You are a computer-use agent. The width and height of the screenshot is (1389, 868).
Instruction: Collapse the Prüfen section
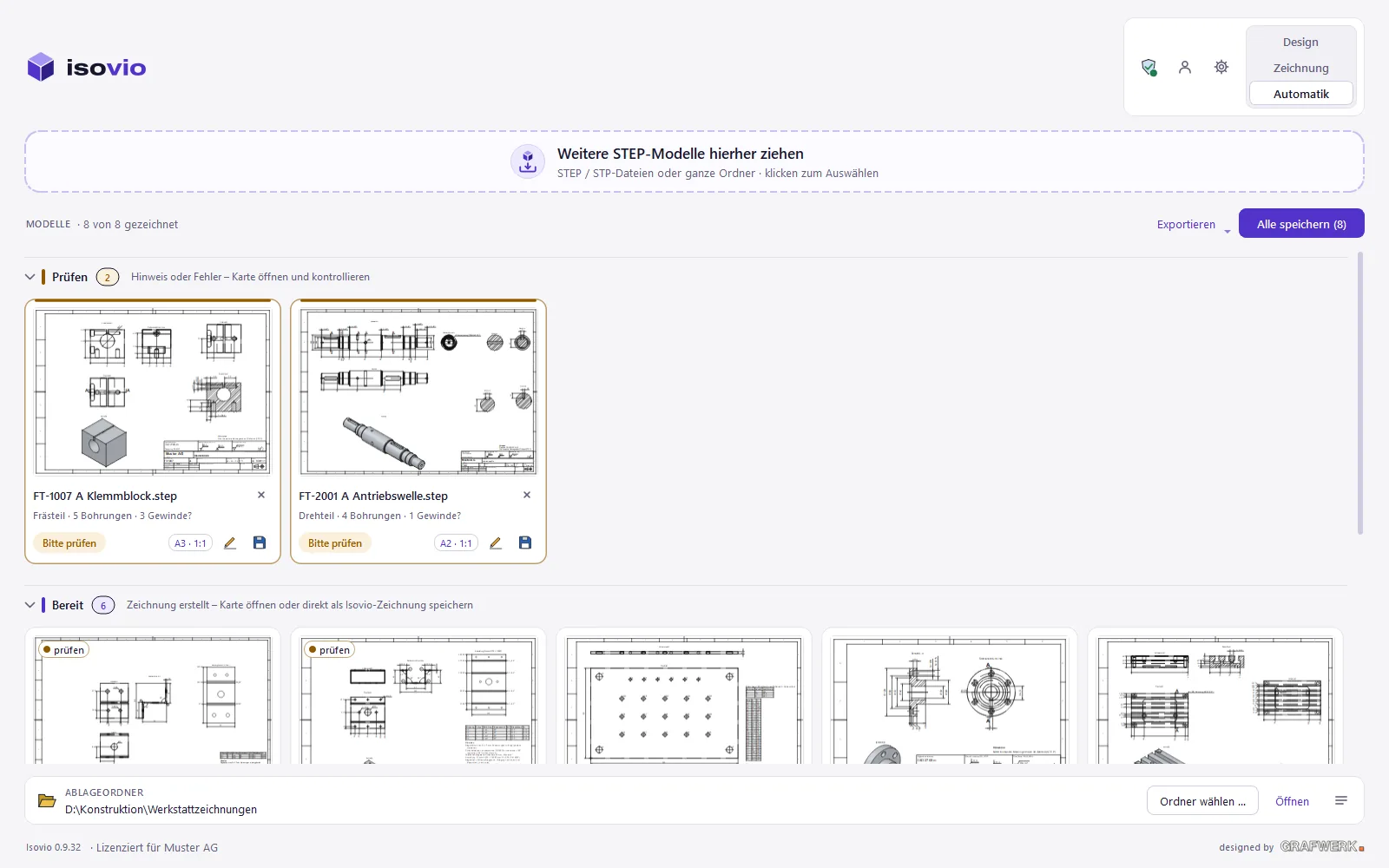pos(30,277)
